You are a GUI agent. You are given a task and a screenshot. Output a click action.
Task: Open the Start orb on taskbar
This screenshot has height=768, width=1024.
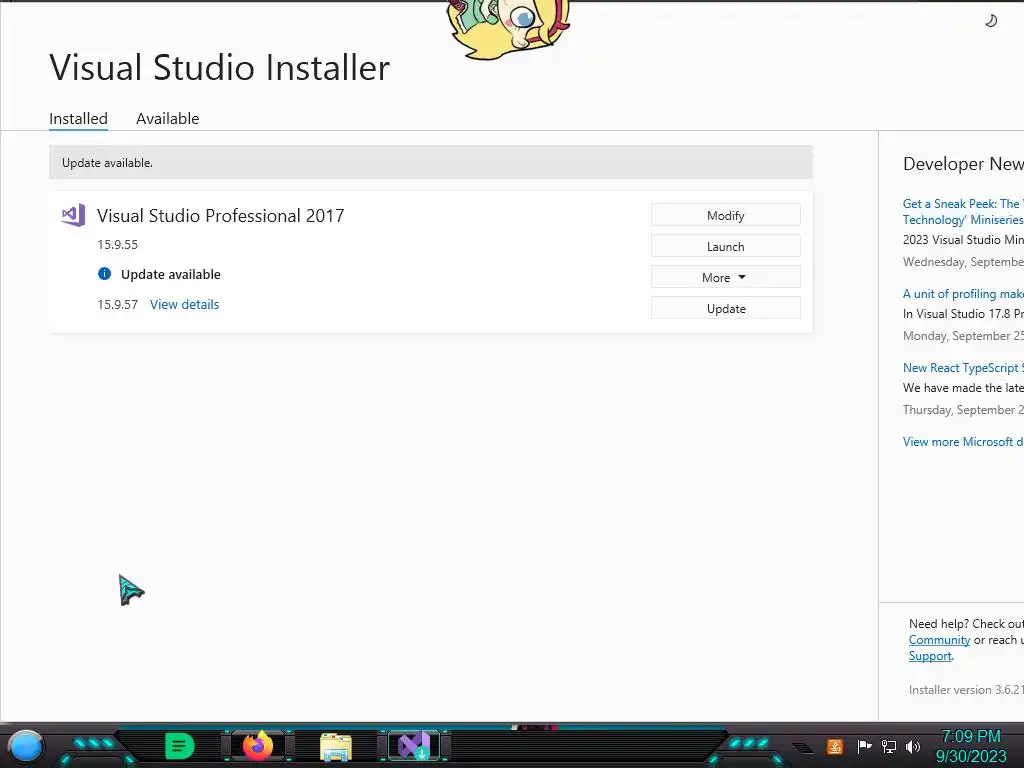[x=26, y=746]
